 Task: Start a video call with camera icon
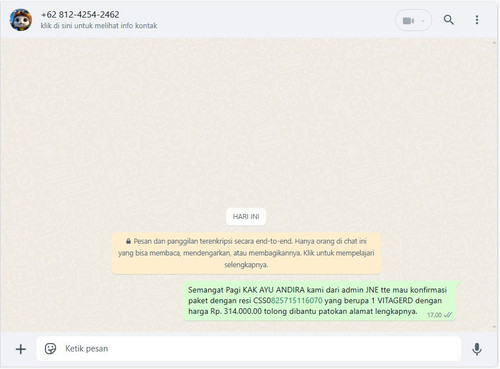[408, 21]
